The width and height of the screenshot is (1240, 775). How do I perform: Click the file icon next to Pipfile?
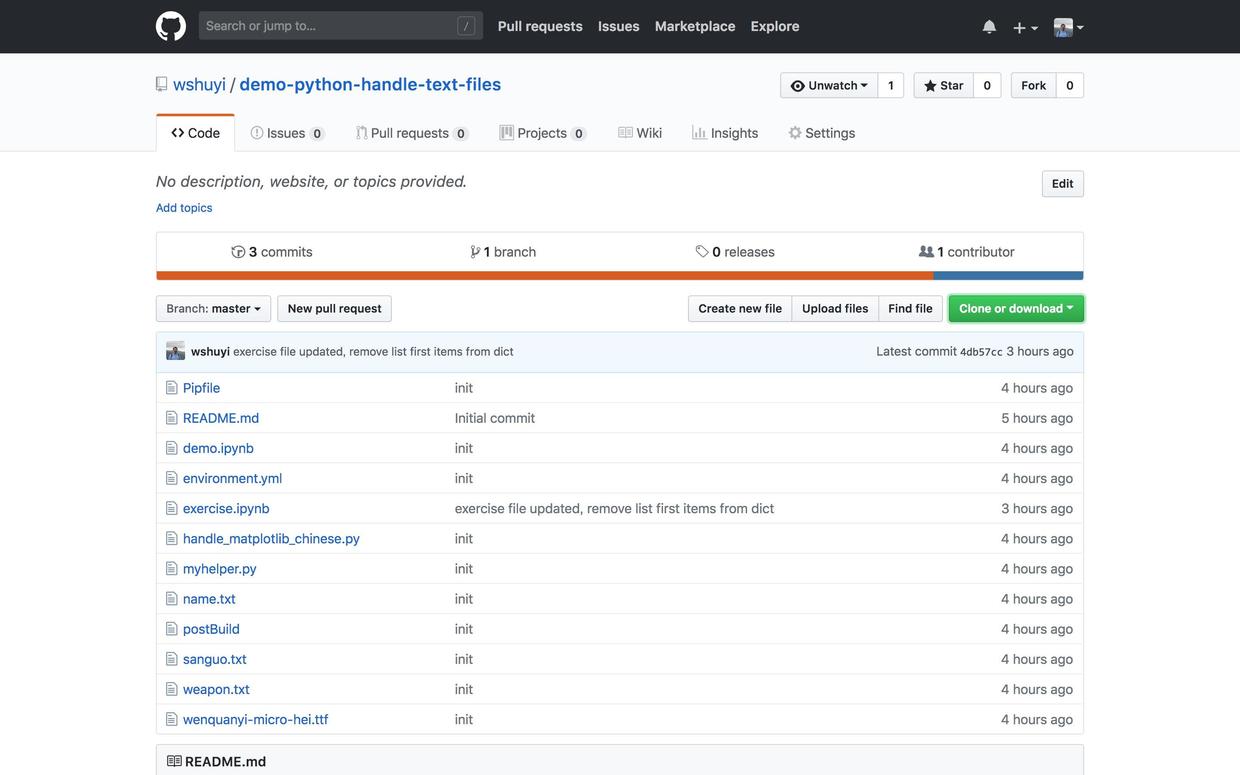[171, 388]
